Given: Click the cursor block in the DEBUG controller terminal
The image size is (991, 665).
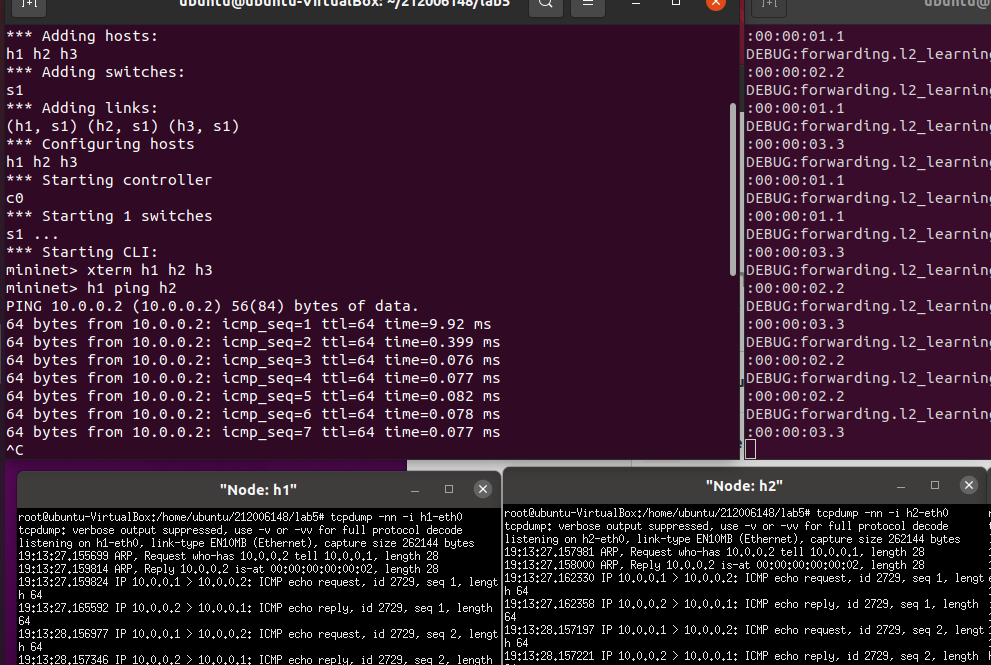Looking at the screenshot, I should coord(751,449).
